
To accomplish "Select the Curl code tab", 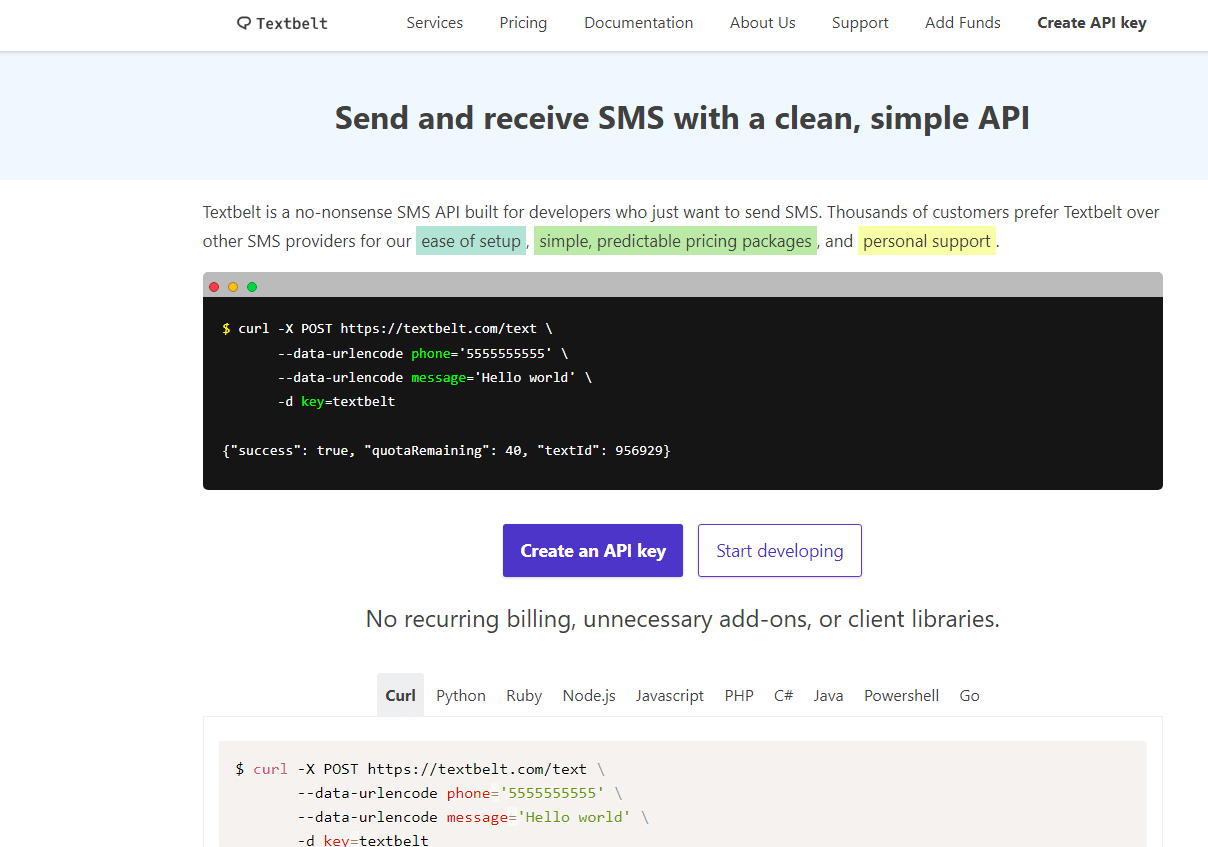I will (400, 695).
